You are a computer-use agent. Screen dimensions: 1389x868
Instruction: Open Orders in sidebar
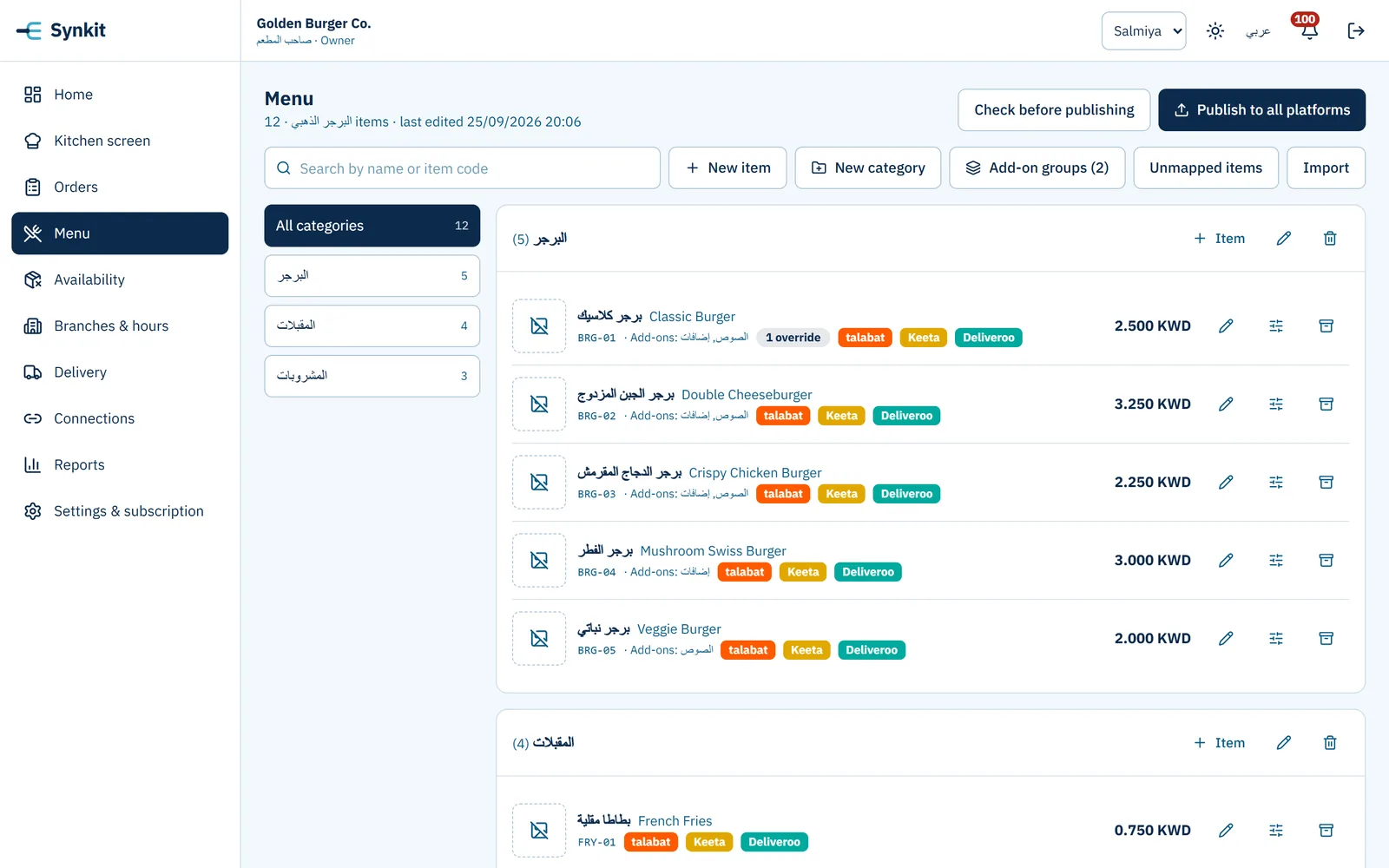pos(120,187)
